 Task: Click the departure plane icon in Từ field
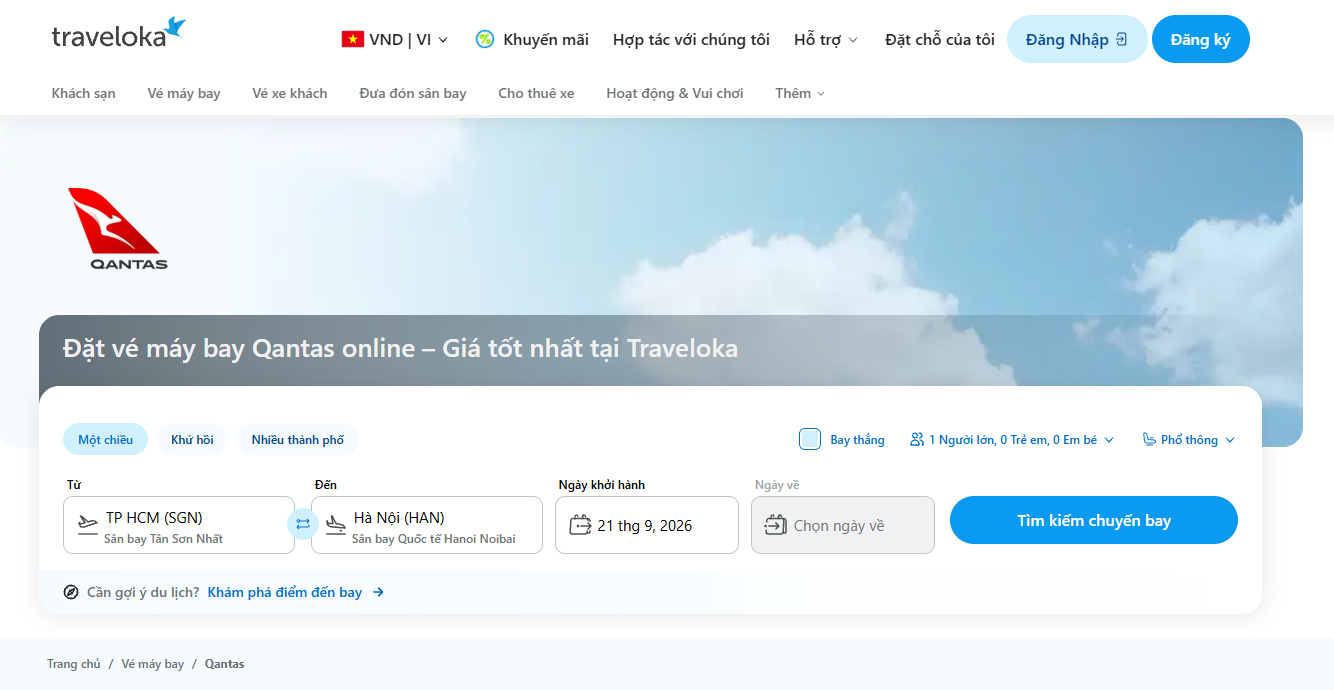point(87,524)
